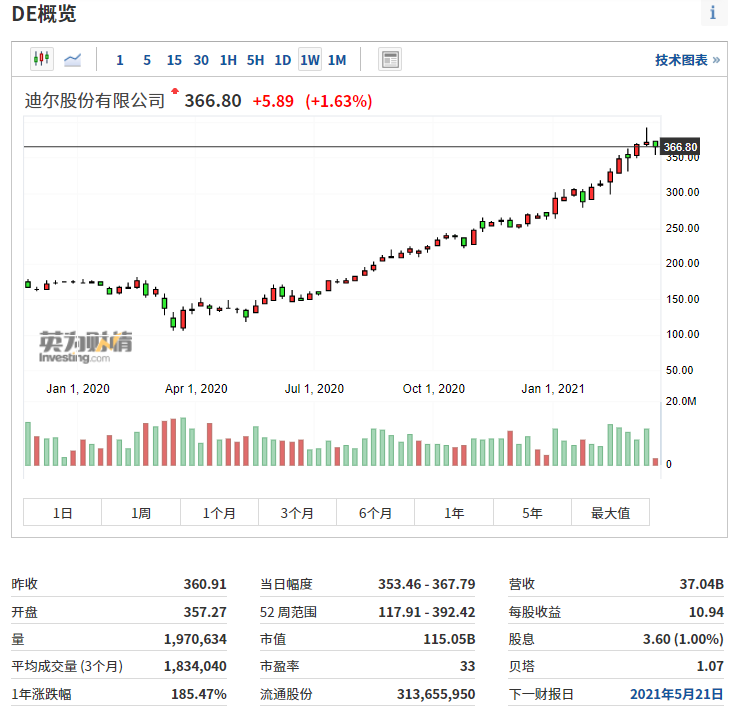Screen dimensions: 744x718
Task: Select the 30 minute interval
Action: point(201,60)
